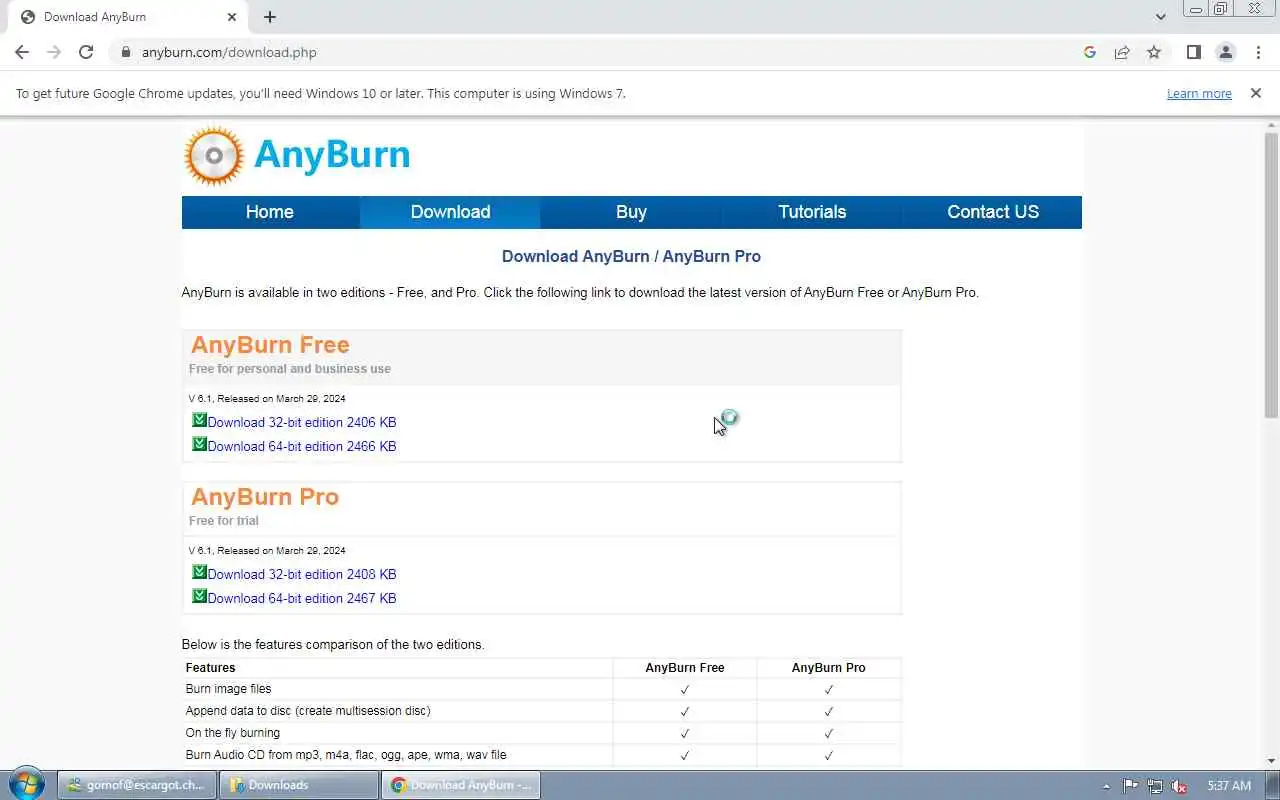Close the Download AnyBurn tab
Image resolution: width=1280 pixels, height=800 pixels.
point(232,17)
